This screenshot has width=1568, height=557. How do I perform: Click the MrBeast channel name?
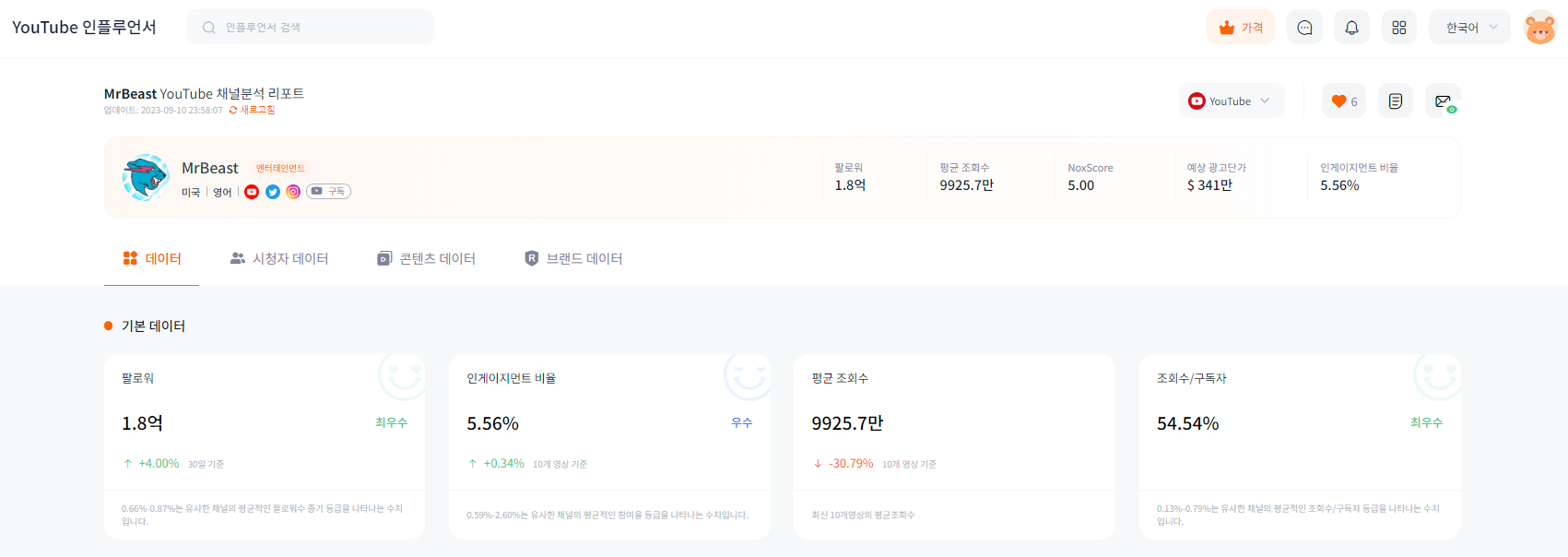210,168
